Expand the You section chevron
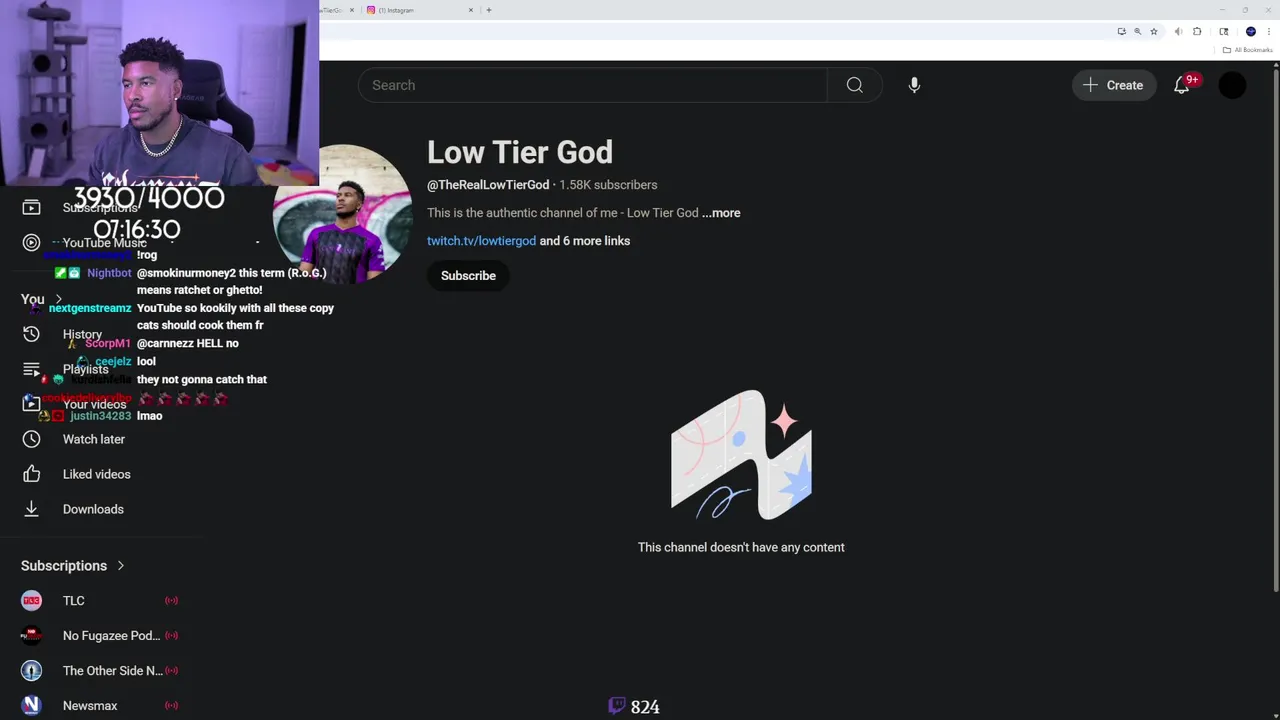1280x720 pixels. click(58, 299)
